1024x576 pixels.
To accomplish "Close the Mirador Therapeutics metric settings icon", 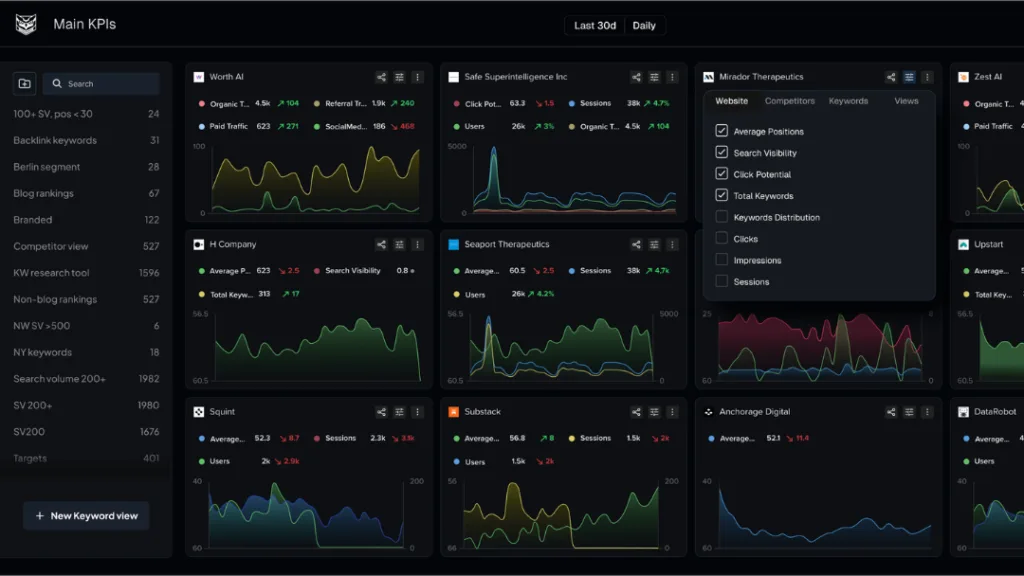I will (x=909, y=77).
